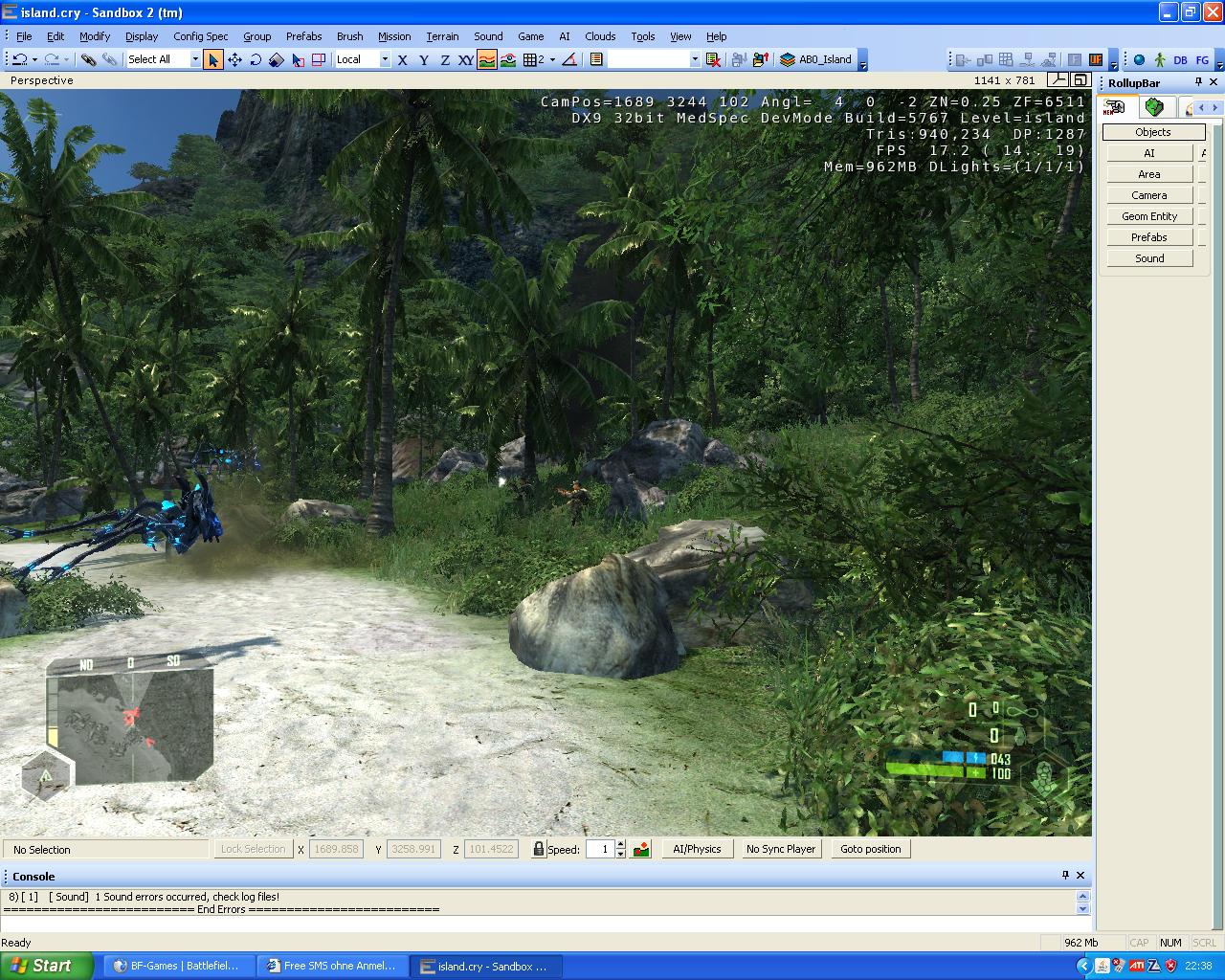This screenshot has height=980, width=1225.
Task: Click the selection list icon
Action: 596,59
